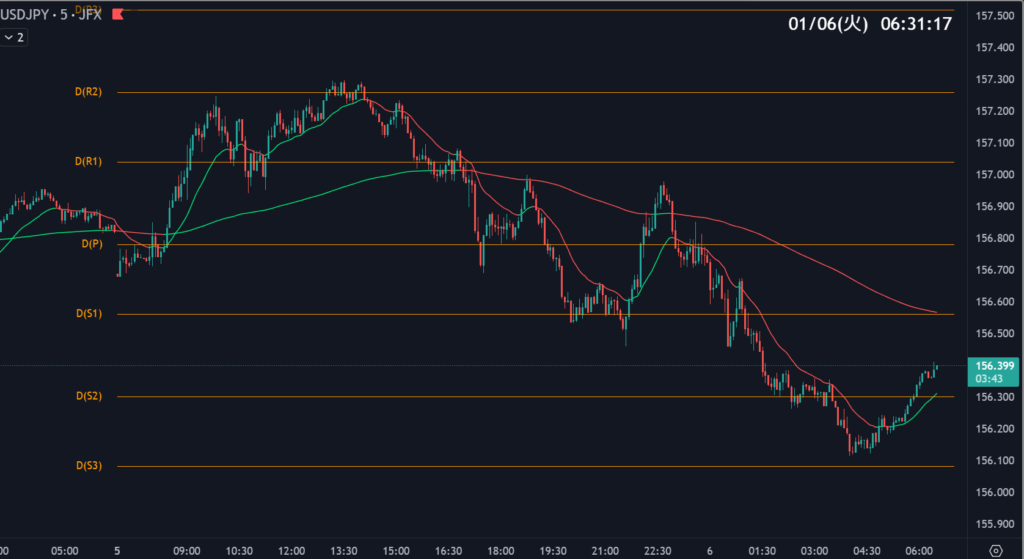Expand the collapsed indicators legend showing 2
This screenshot has height=559, width=1024.
pos(14,37)
